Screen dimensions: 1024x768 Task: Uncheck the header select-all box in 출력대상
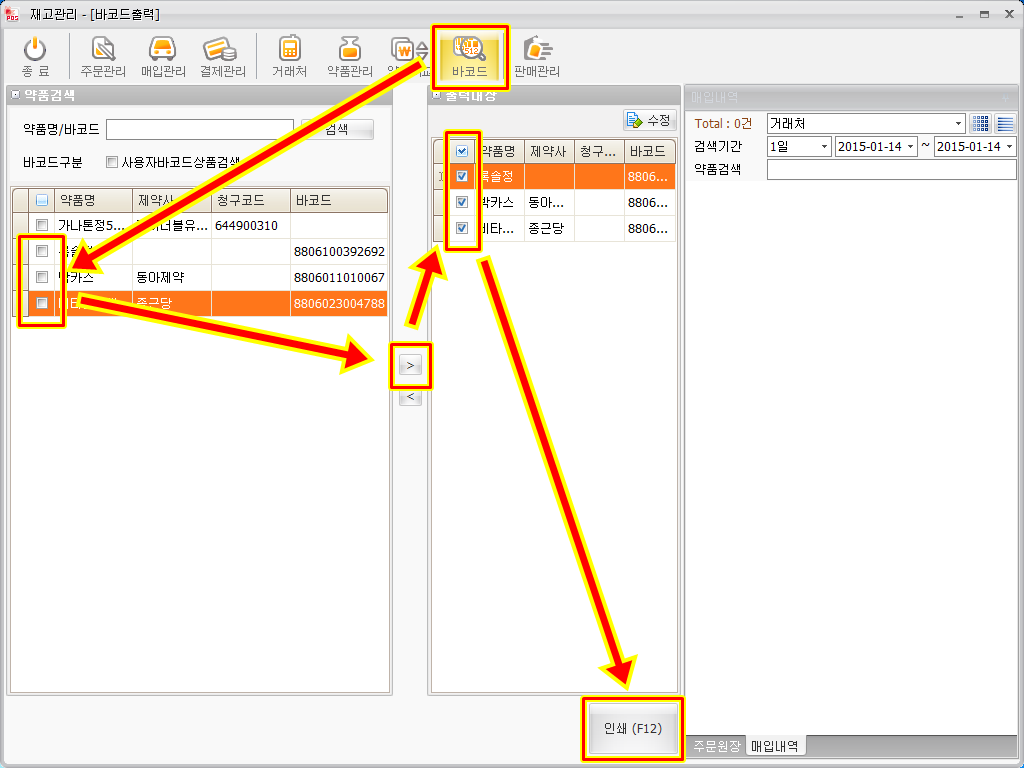coord(461,152)
